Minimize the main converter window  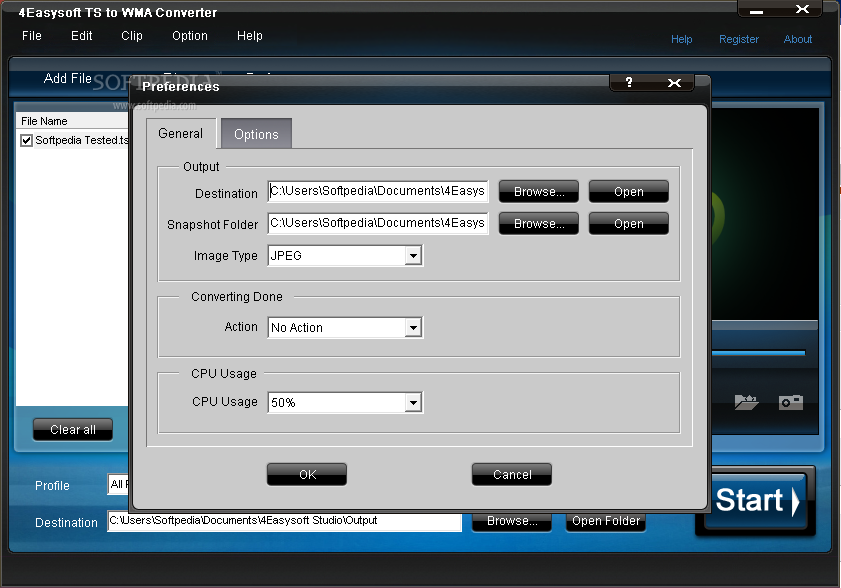tap(757, 10)
